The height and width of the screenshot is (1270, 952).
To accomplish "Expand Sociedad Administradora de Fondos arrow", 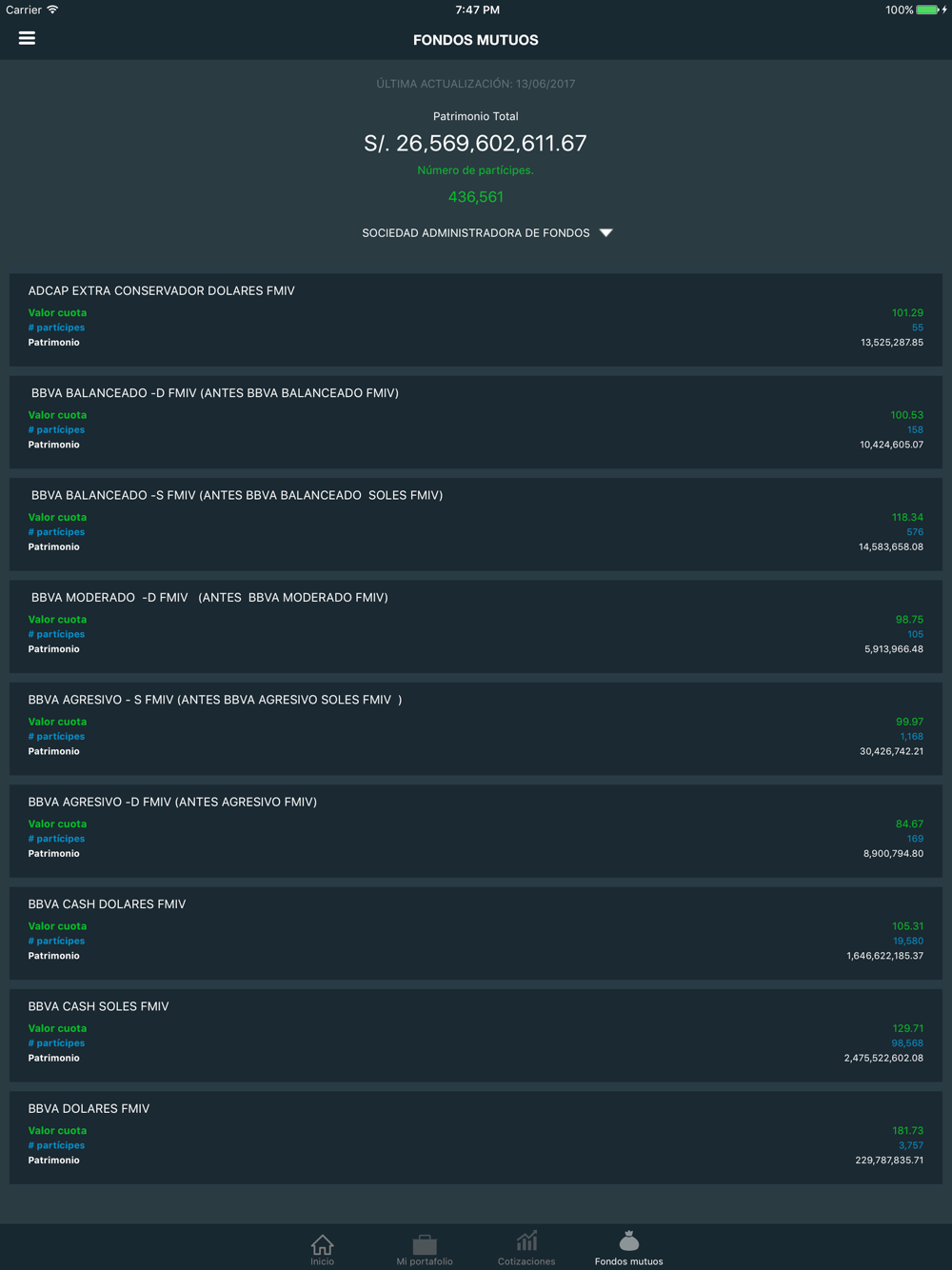I will coord(606,233).
